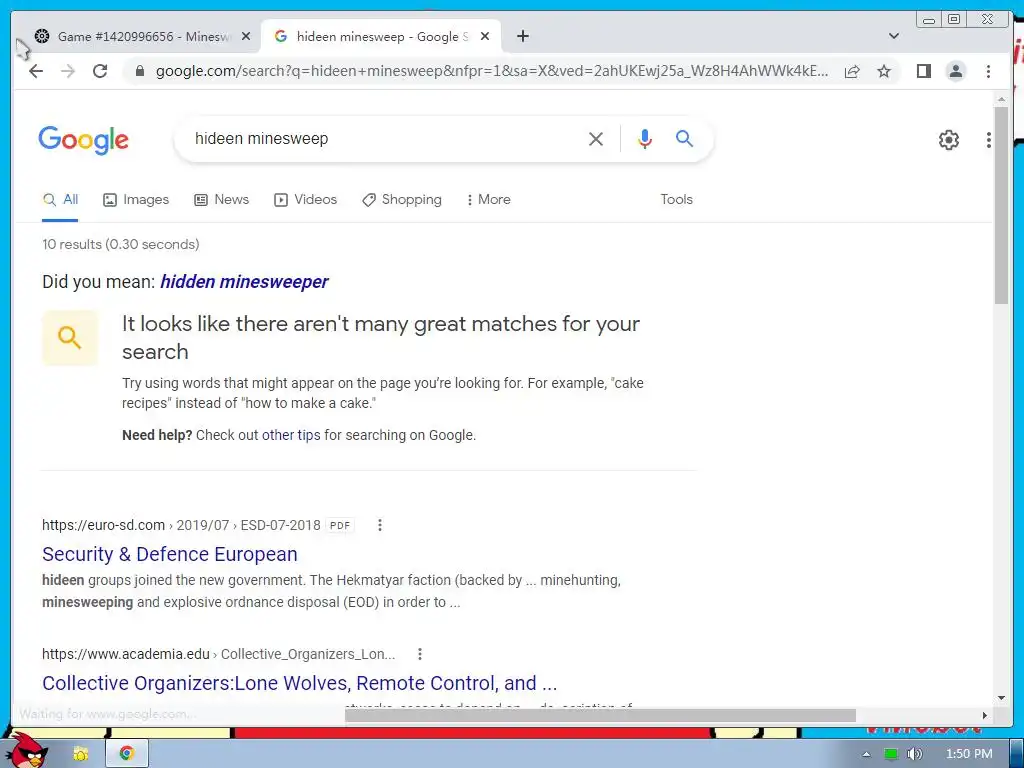Open the Google apps dots menu
This screenshot has width=1024, height=768.
[989, 140]
